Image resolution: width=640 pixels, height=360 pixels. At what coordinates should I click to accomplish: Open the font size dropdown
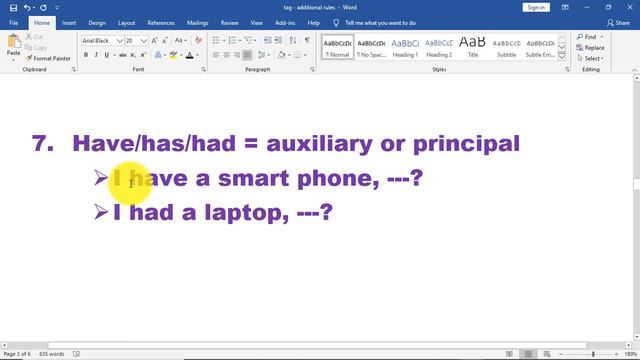pos(144,41)
